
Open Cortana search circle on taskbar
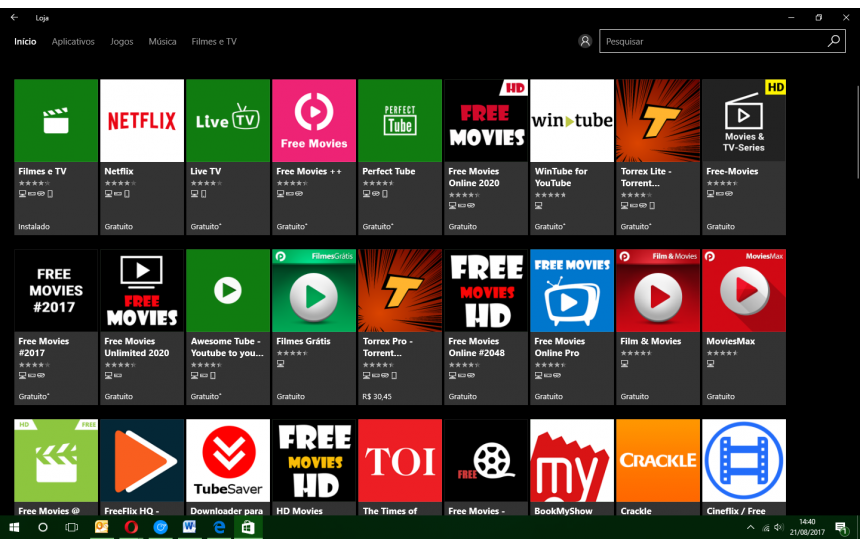coord(43,527)
